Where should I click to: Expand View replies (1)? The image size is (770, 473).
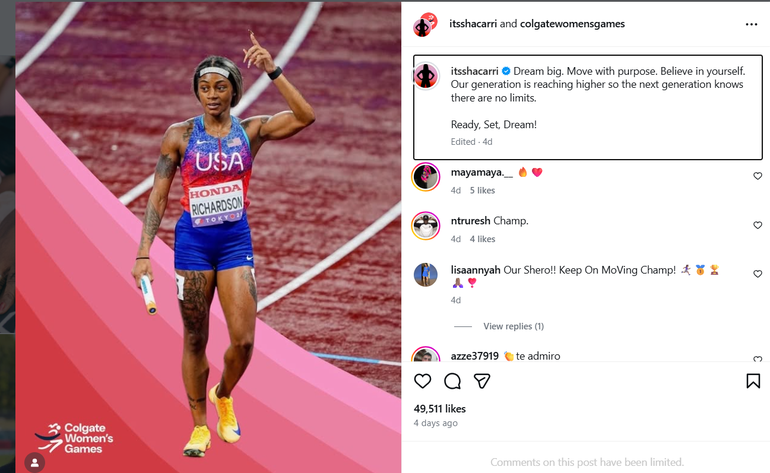click(x=514, y=326)
